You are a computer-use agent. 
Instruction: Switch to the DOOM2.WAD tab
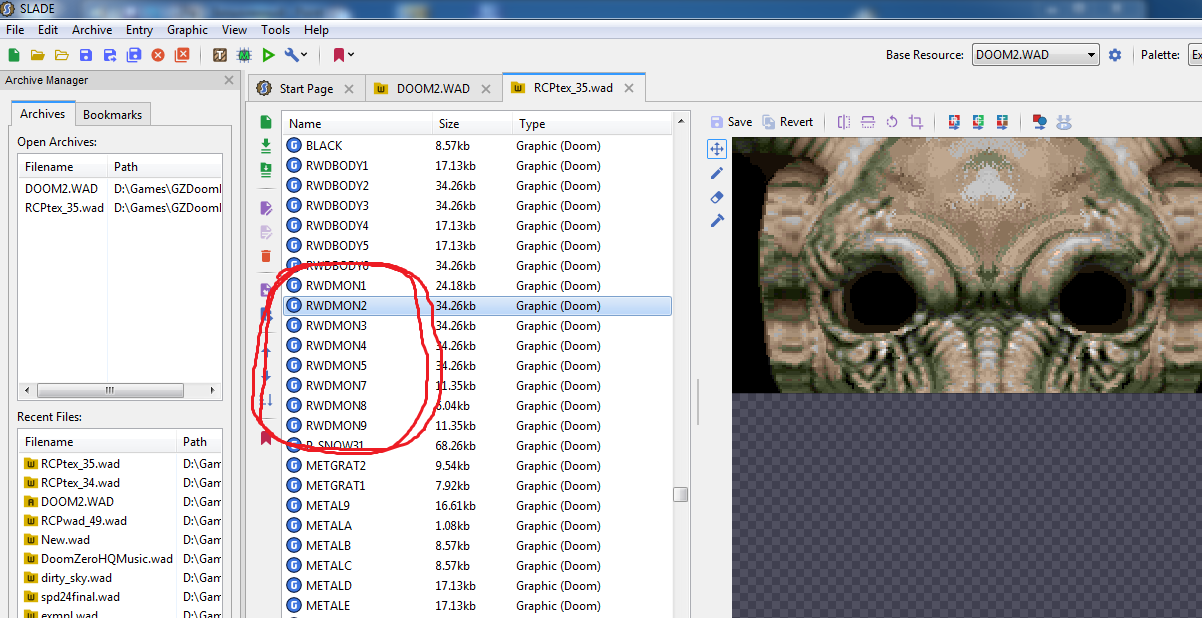coord(433,88)
